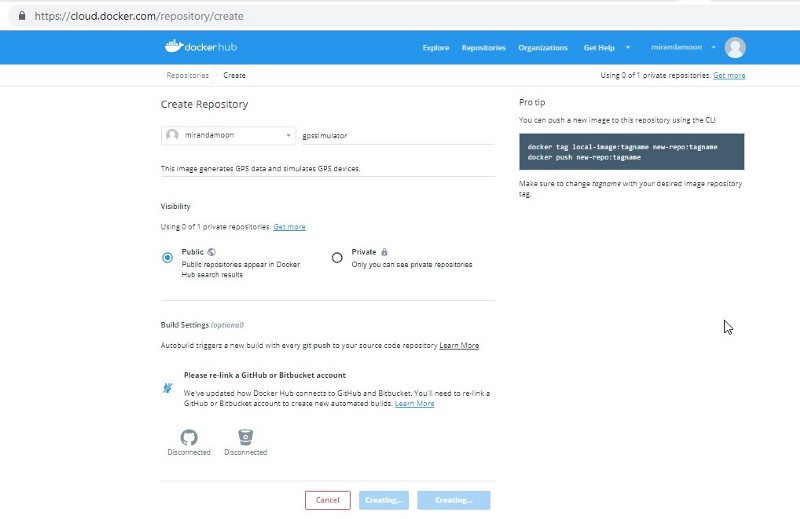Click the wider Creating... button on the right
Image resolution: width=800 pixels, height=519 pixels.
click(x=454, y=500)
